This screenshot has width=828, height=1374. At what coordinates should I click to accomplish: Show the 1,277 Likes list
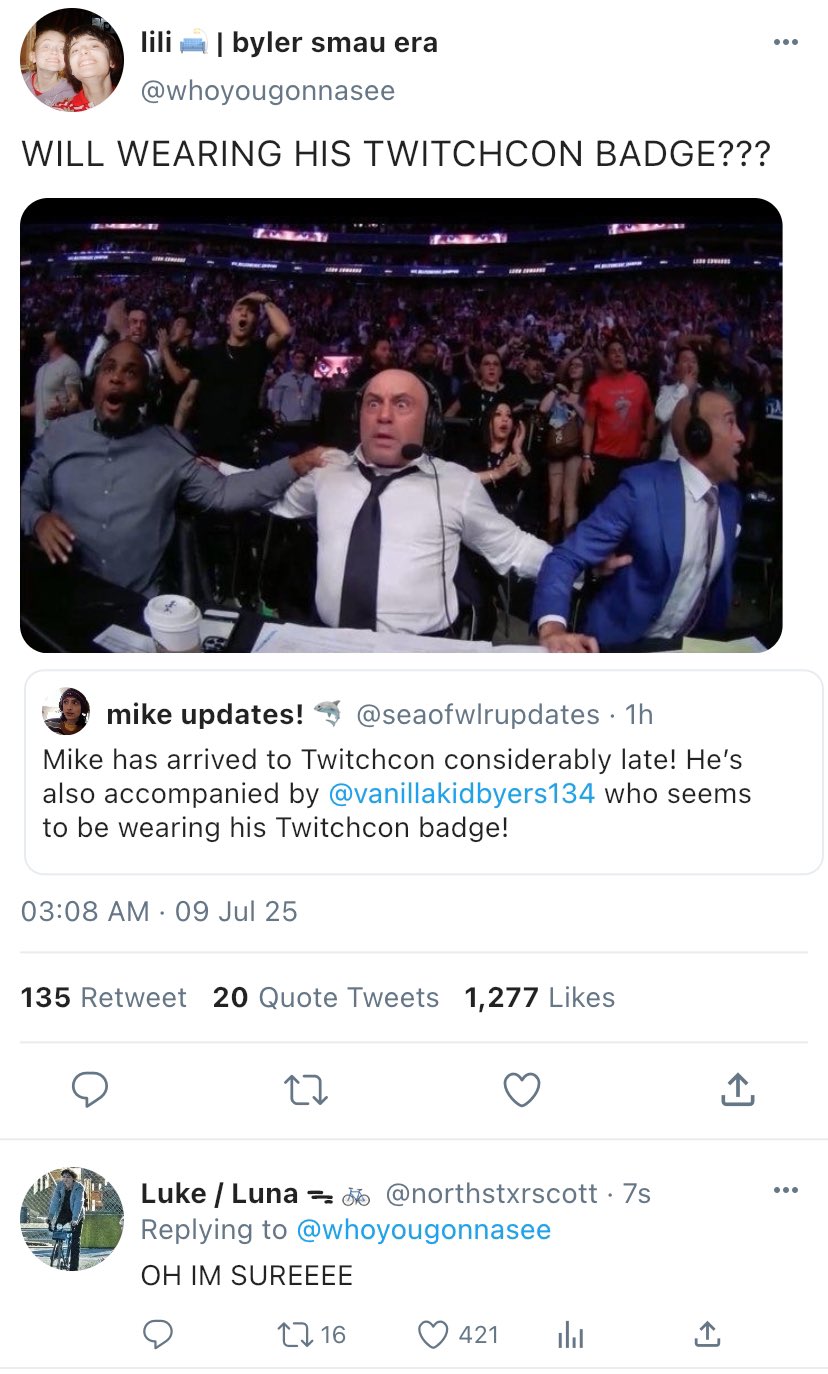coord(539,997)
